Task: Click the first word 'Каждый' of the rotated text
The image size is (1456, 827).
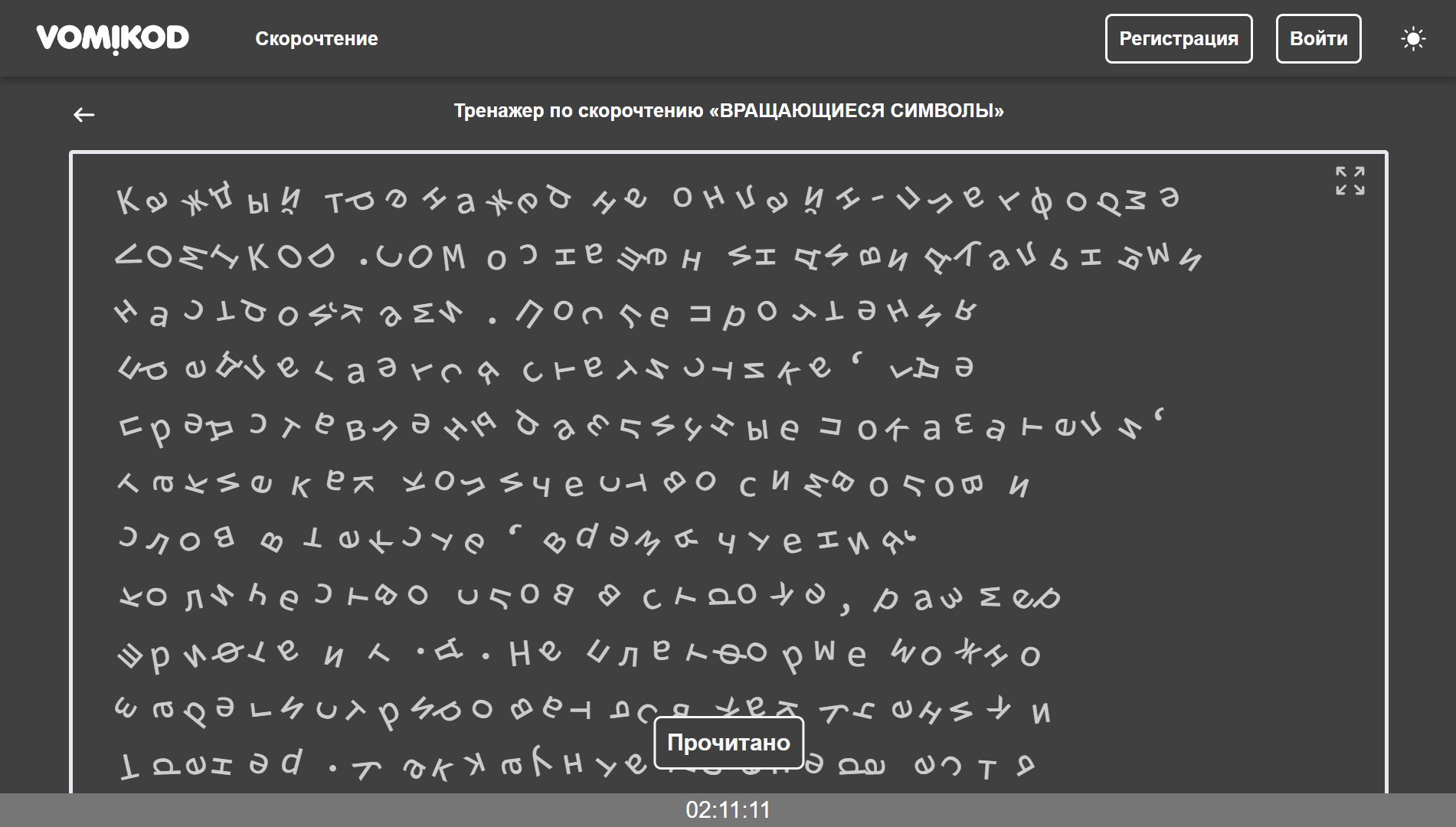Action: click(x=208, y=201)
